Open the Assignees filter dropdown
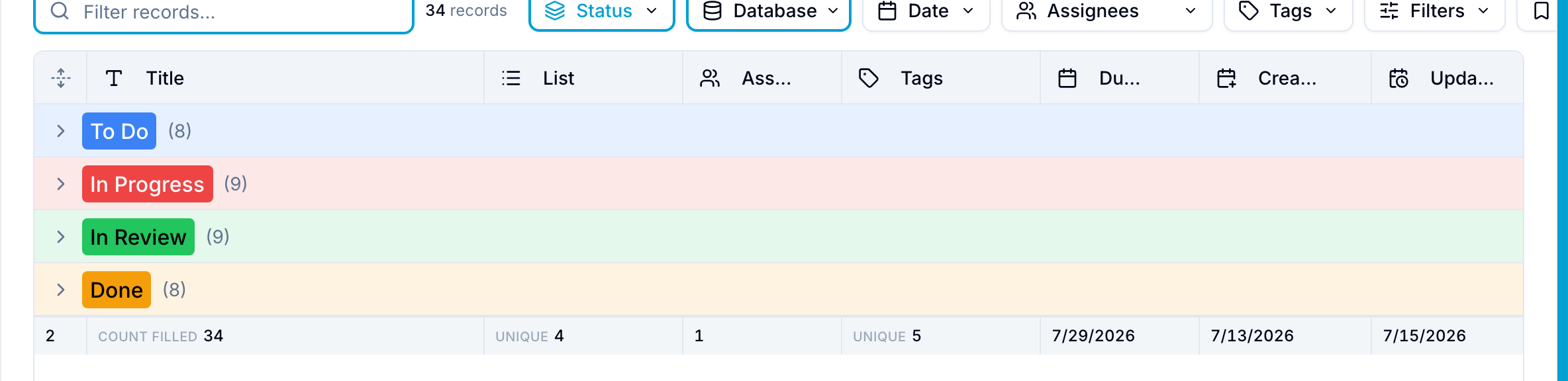This screenshot has width=1568, height=381. tap(1106, 11)
